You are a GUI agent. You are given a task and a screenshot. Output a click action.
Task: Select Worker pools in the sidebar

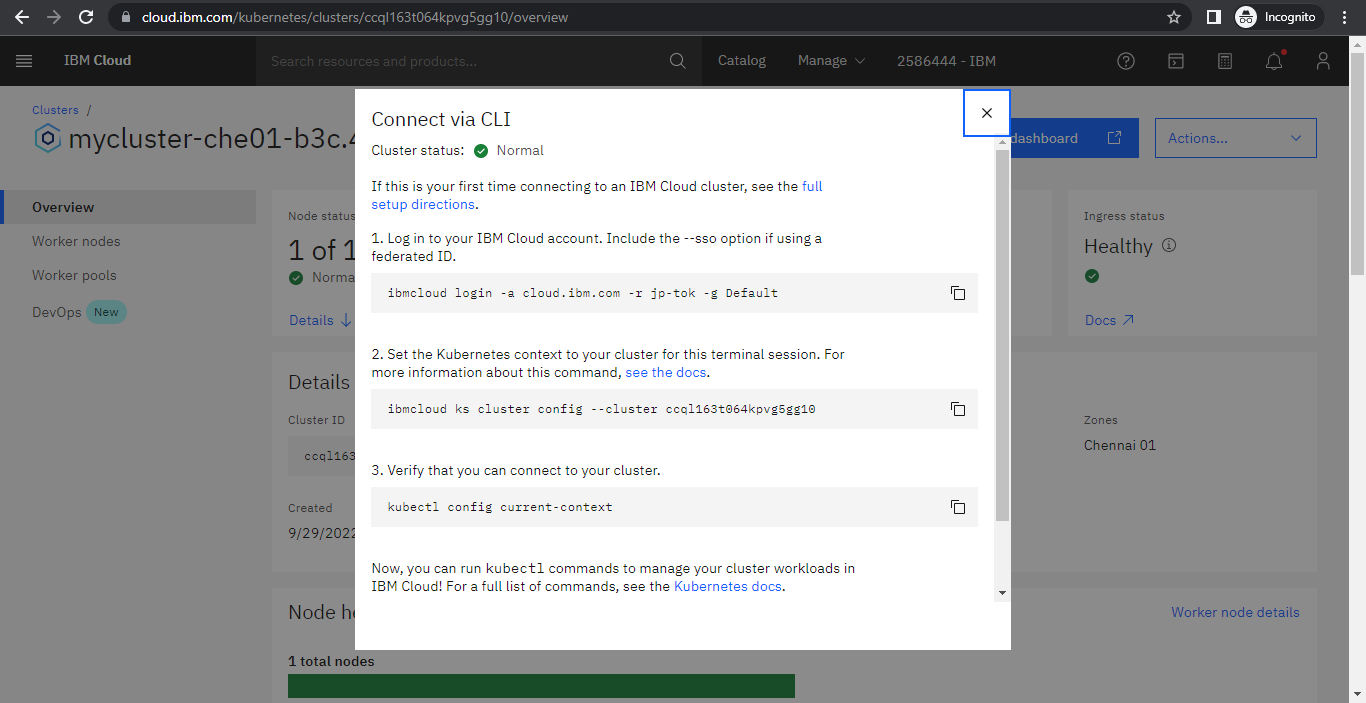pyautogui.click(x=74, y=275)
